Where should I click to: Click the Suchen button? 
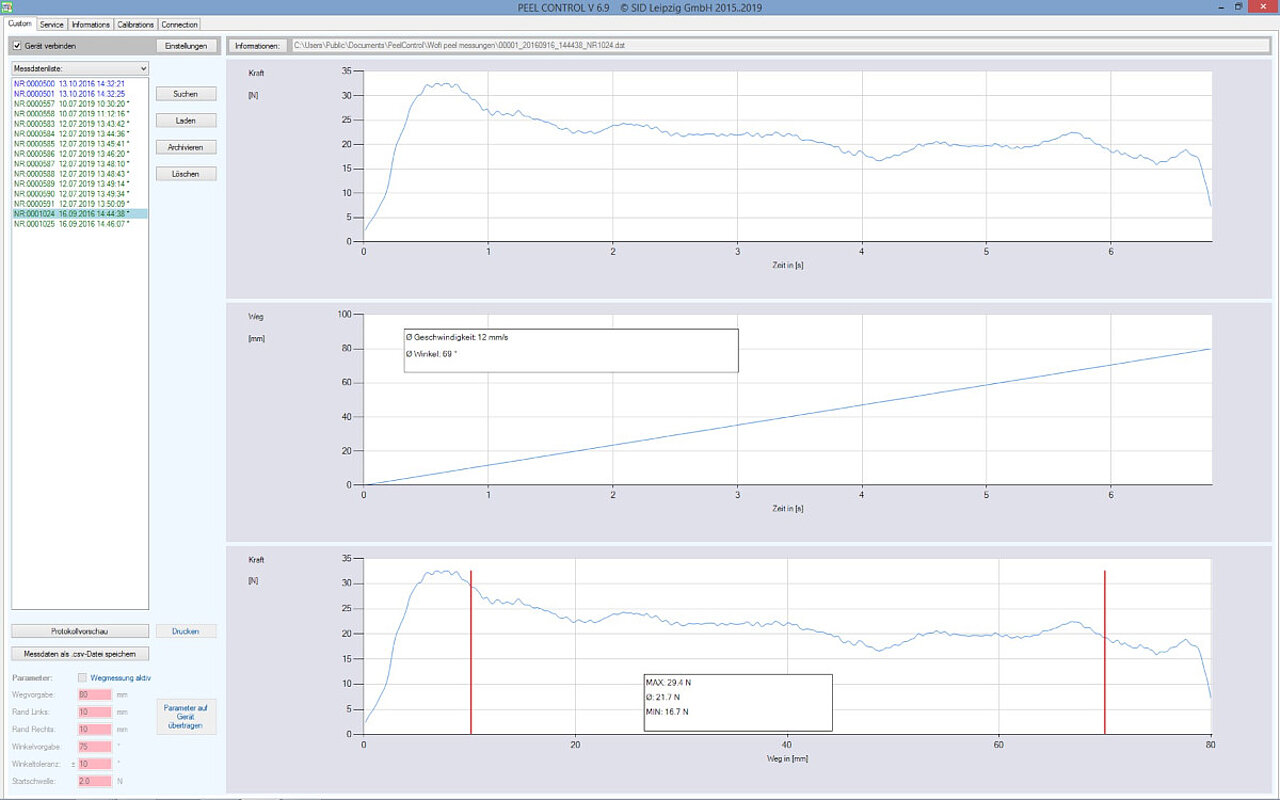[186, 94]
